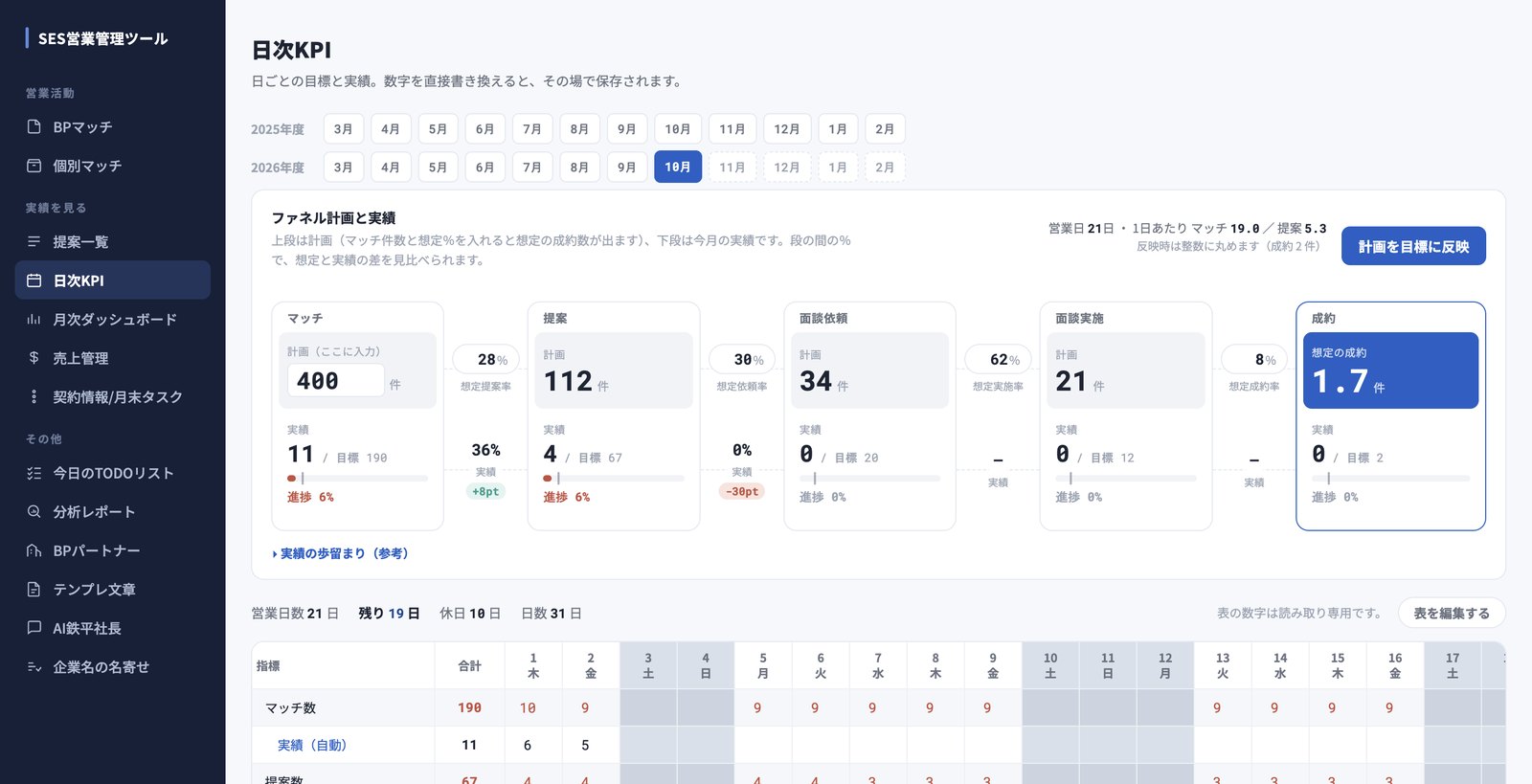Select 2025年度 6月 tab
The height and width of the screenshot is (784, 1532).
pyautogui.click(x=485, y=128)
